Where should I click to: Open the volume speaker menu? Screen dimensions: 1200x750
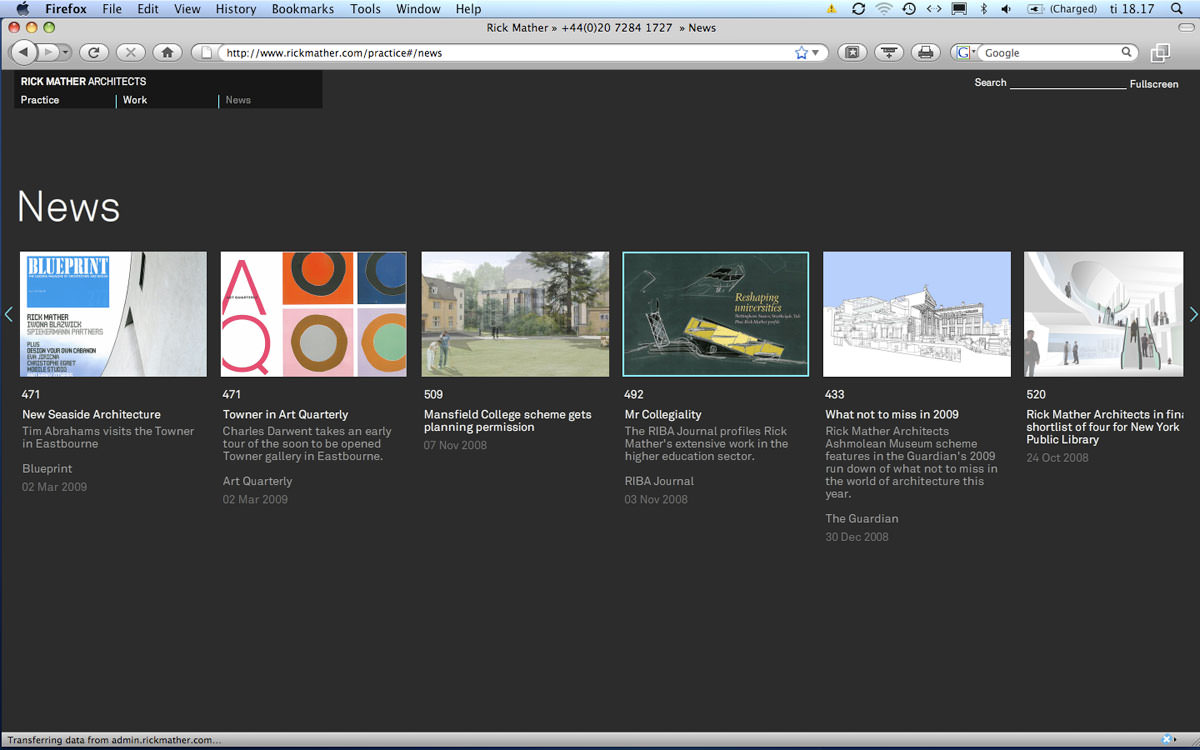1007,9
